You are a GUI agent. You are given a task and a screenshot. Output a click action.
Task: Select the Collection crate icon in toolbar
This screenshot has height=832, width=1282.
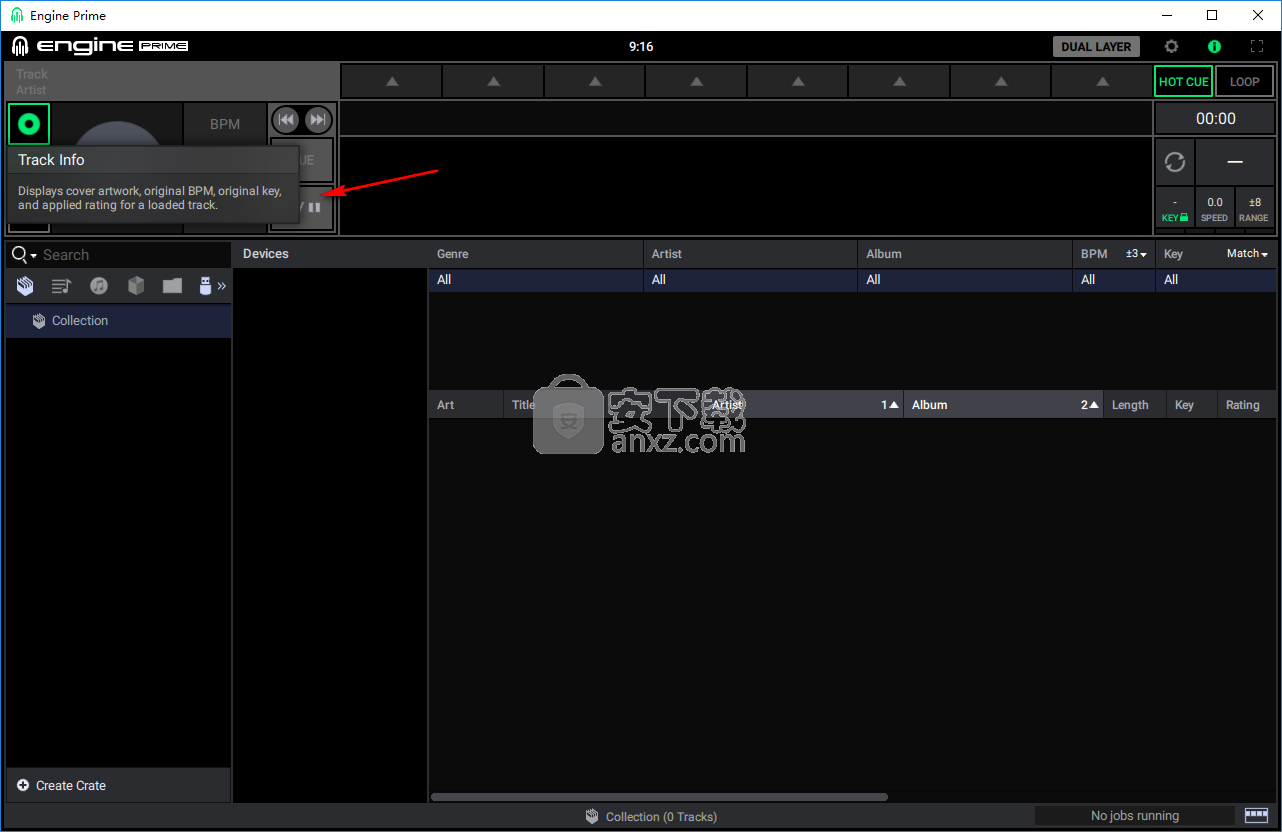[25, 286]
